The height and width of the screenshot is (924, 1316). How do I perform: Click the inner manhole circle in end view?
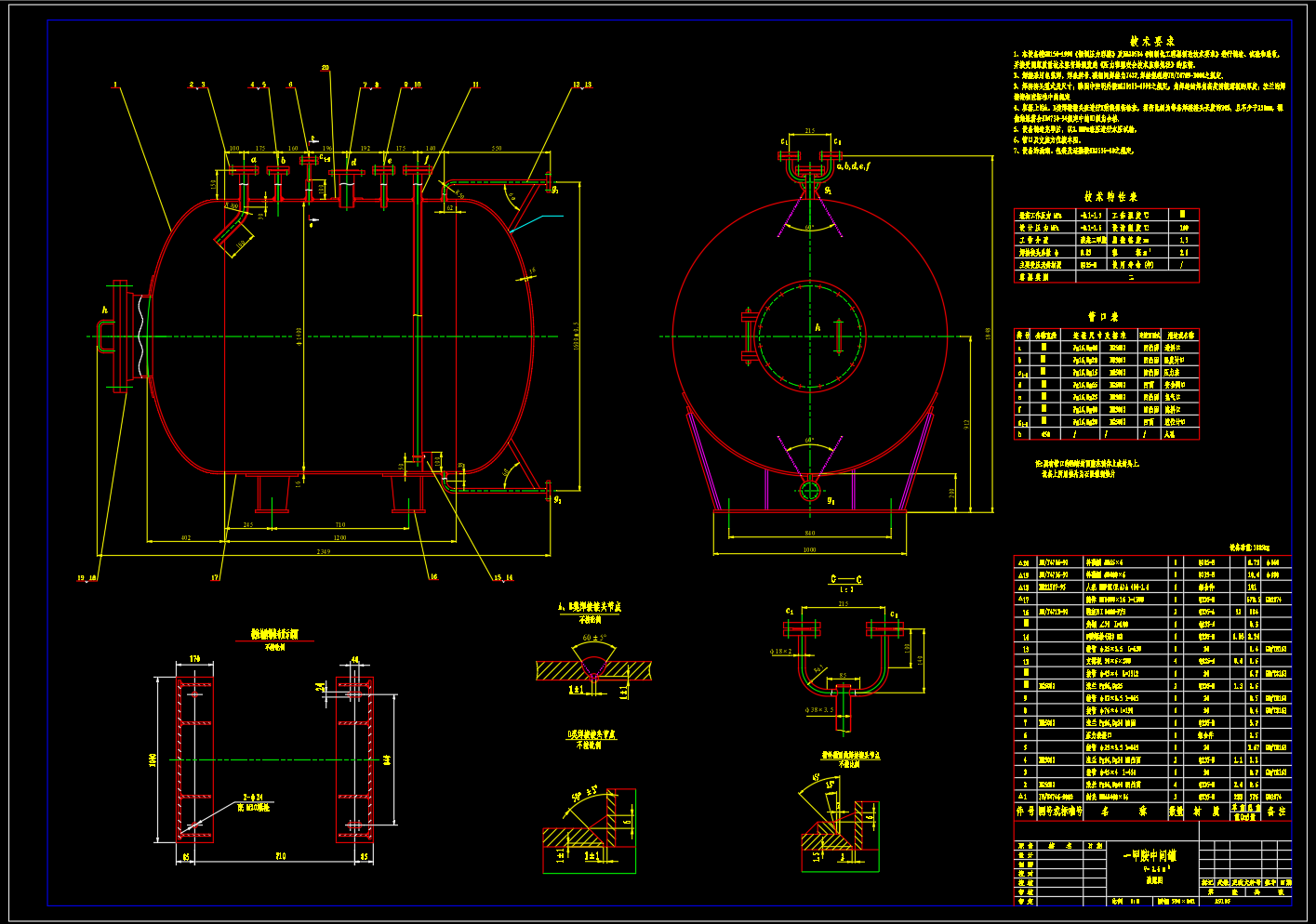coord(809,336)
